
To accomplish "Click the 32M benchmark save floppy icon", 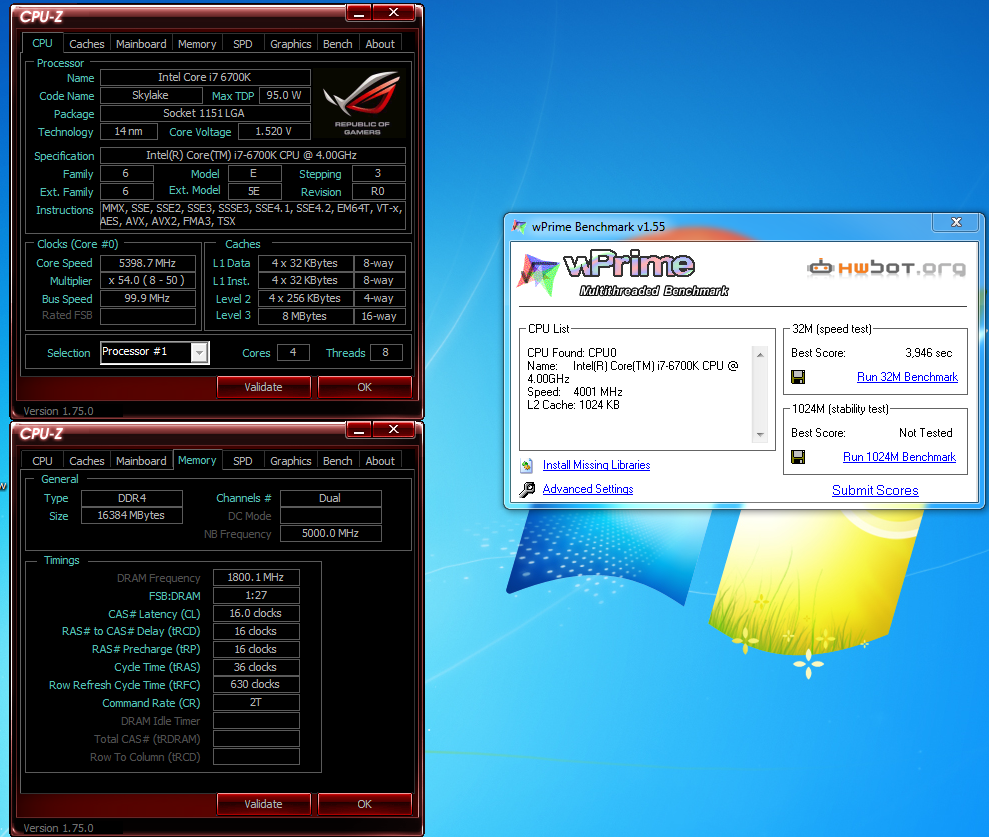I will tap(798, 377).
